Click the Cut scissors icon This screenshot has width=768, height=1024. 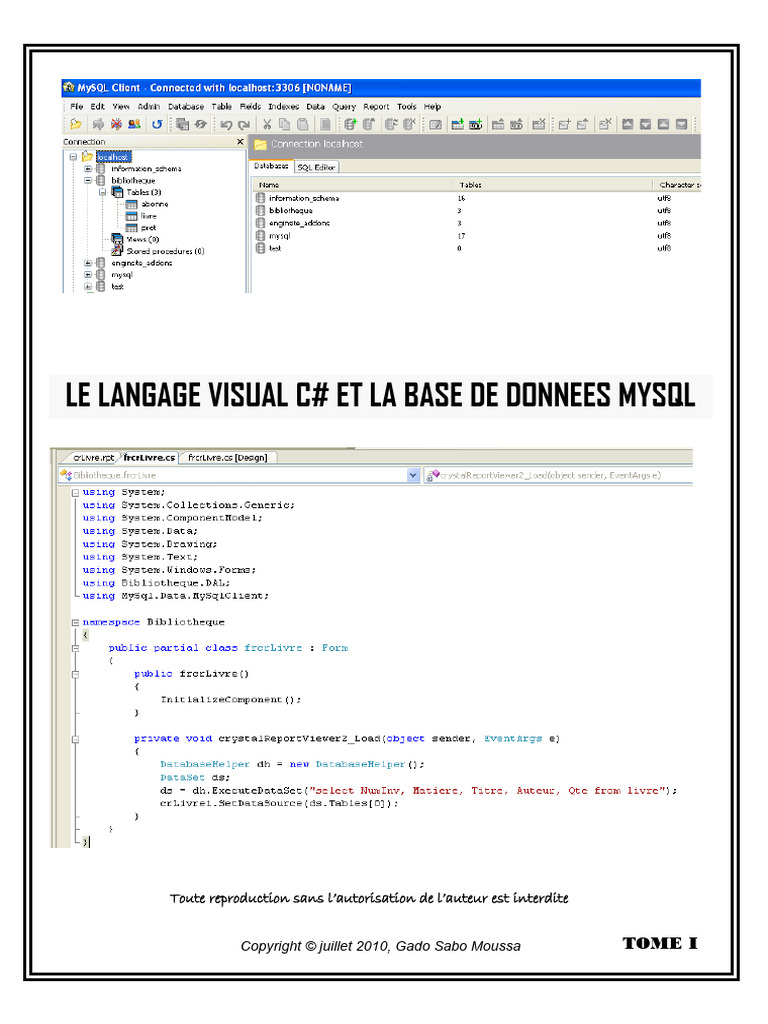coord(266,124)
